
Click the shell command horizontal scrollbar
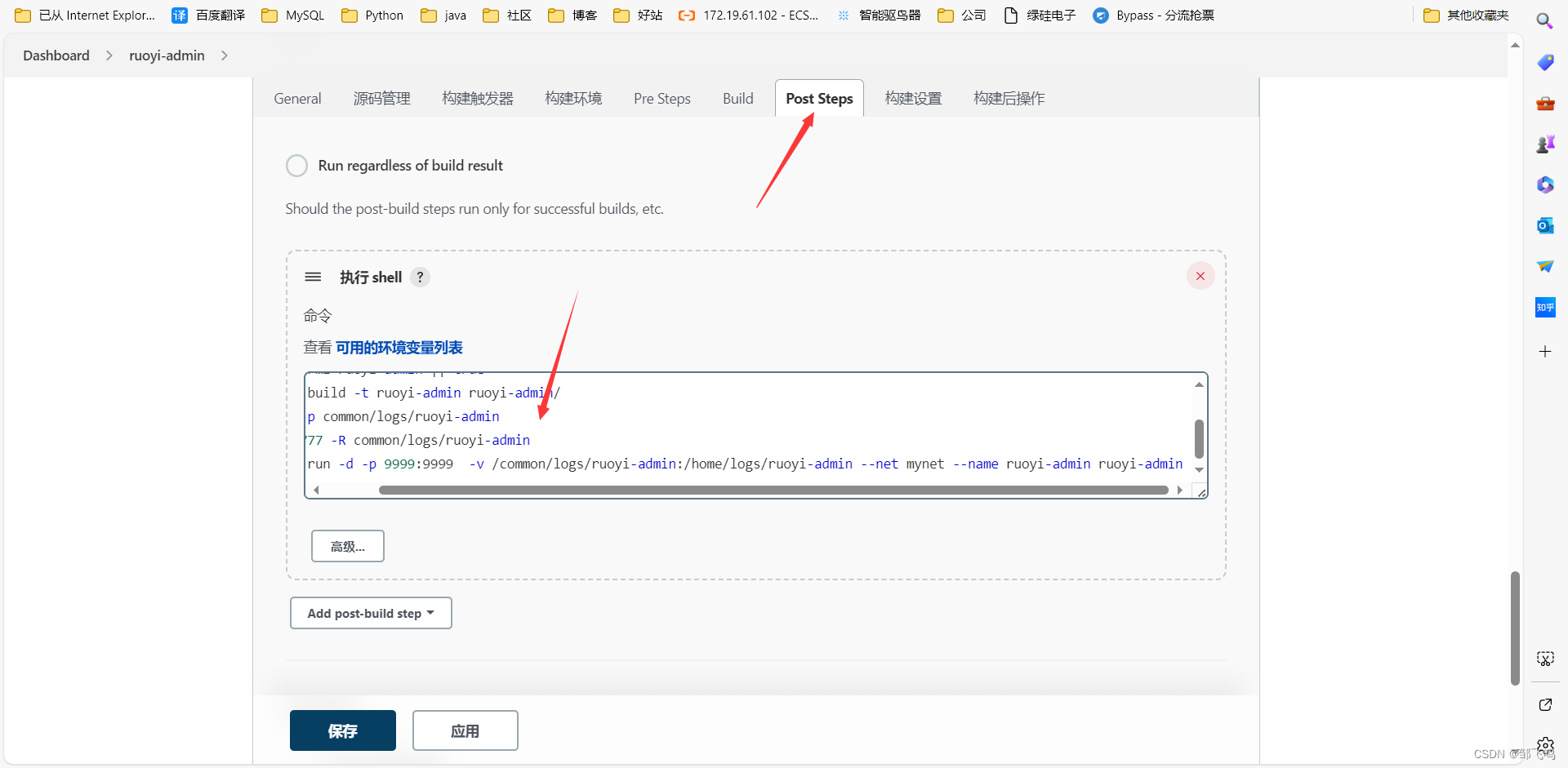tap(773, 491)
